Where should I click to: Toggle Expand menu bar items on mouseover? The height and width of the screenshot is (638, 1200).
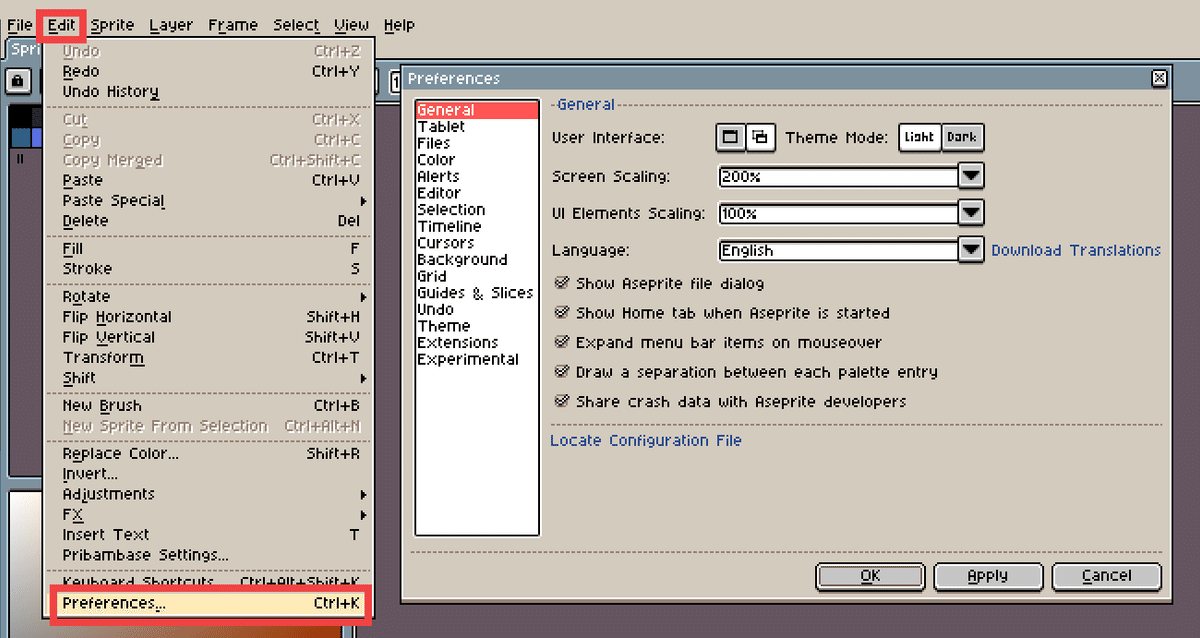coord(562,341)
